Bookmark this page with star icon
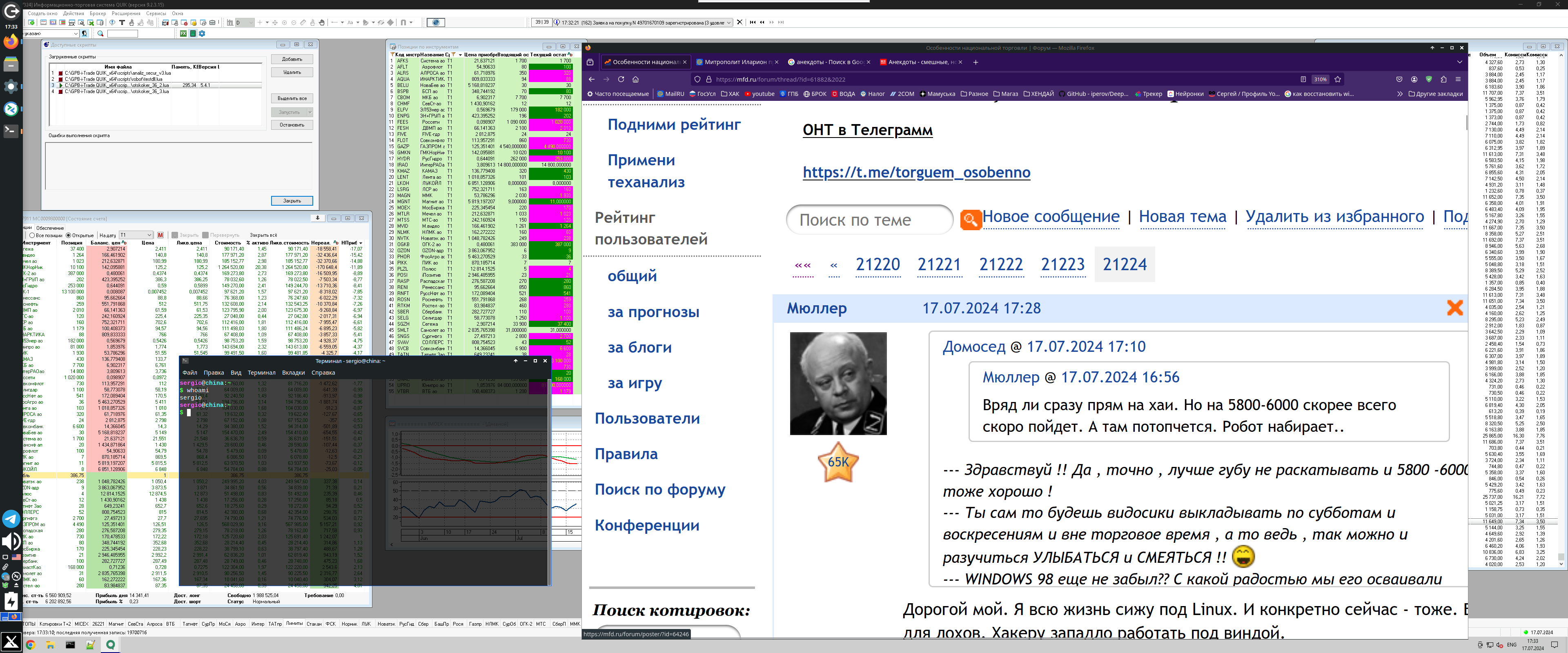 point(1337,79)
